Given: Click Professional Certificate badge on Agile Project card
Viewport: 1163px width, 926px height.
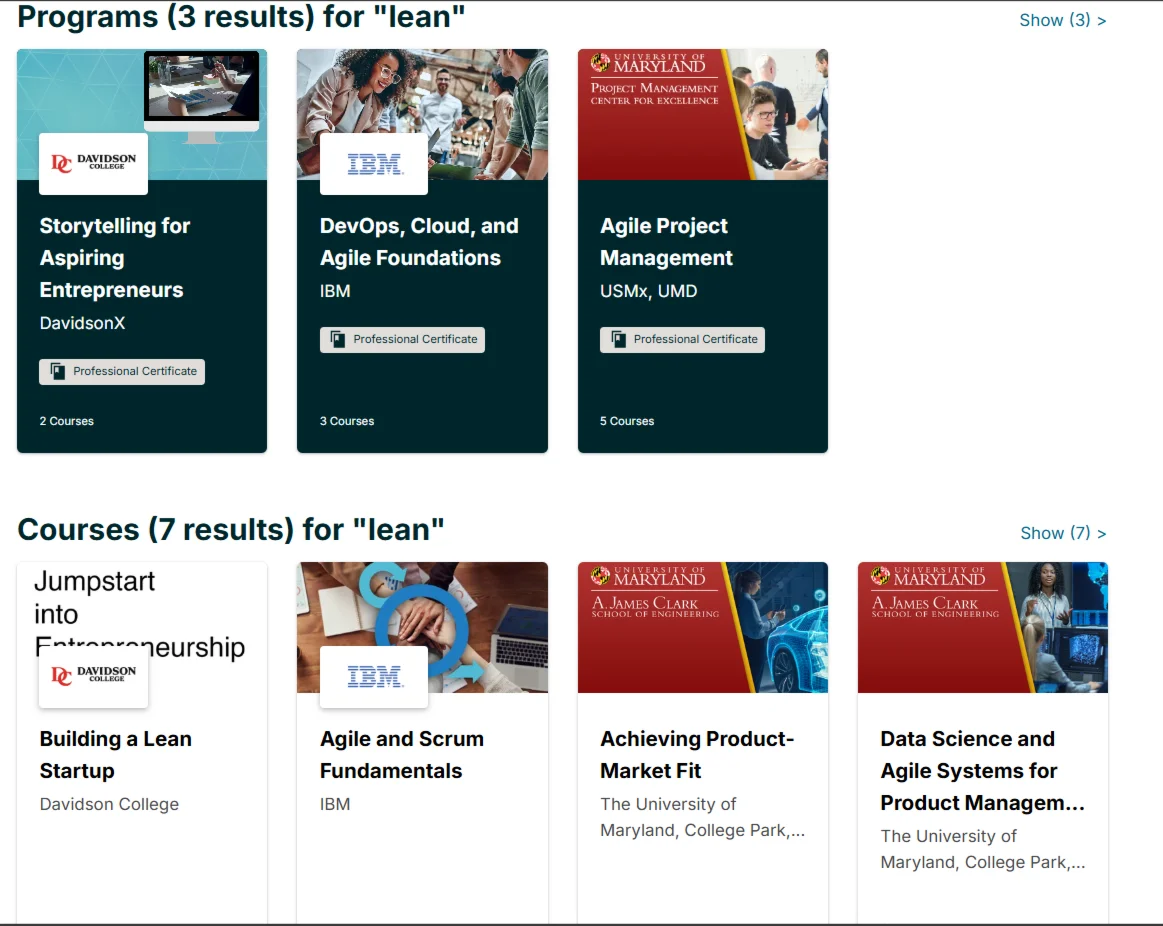Looking at the screenshot, I should point(682,339).
